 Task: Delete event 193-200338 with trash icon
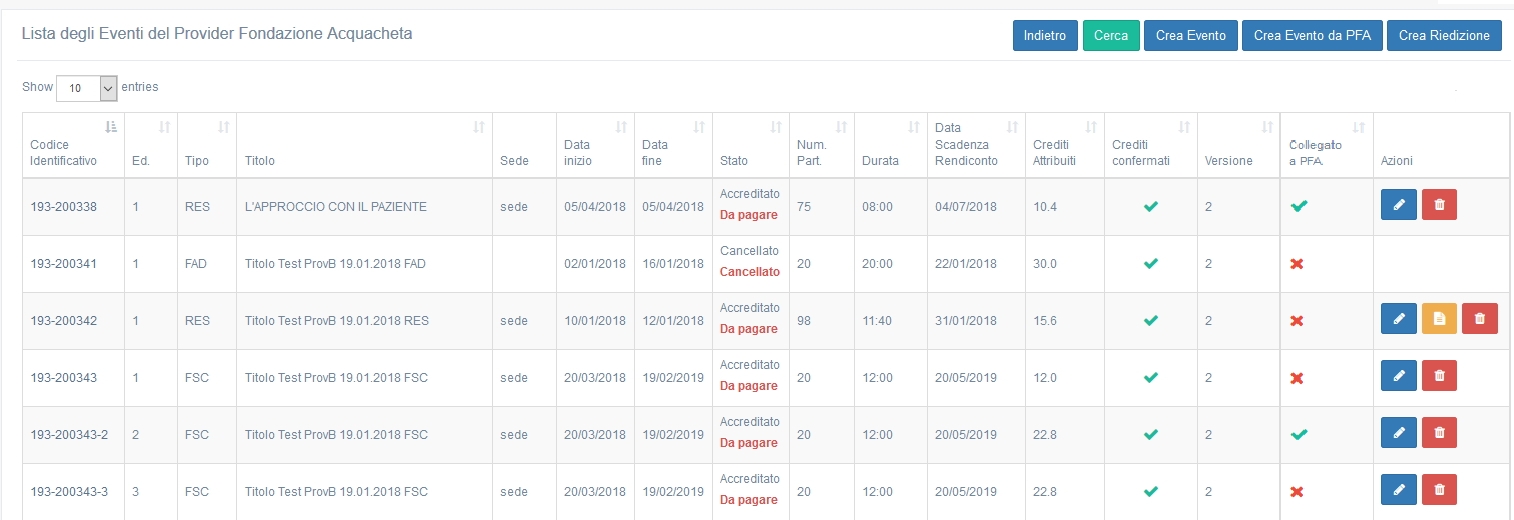click(x=1439, y=204)
